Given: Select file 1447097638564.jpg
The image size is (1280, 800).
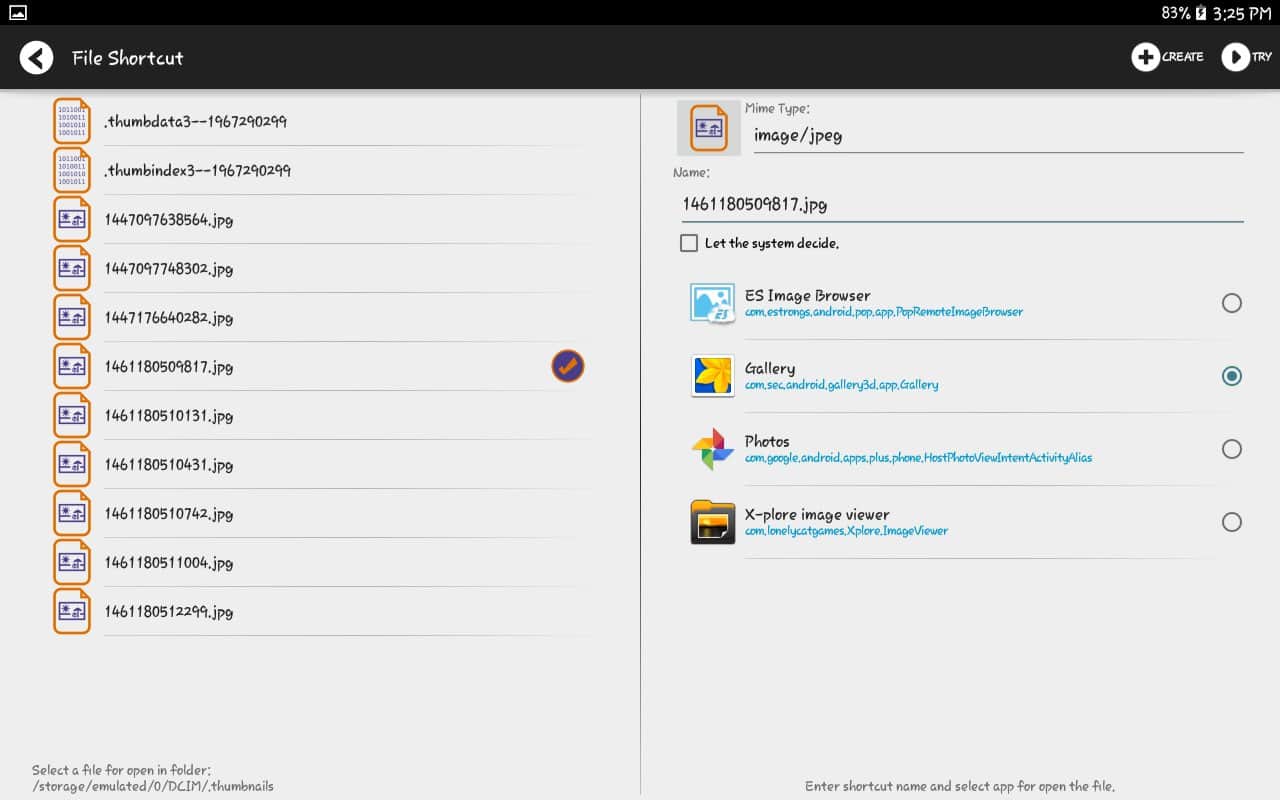Looking at the screenshot, I should point(168,220).
